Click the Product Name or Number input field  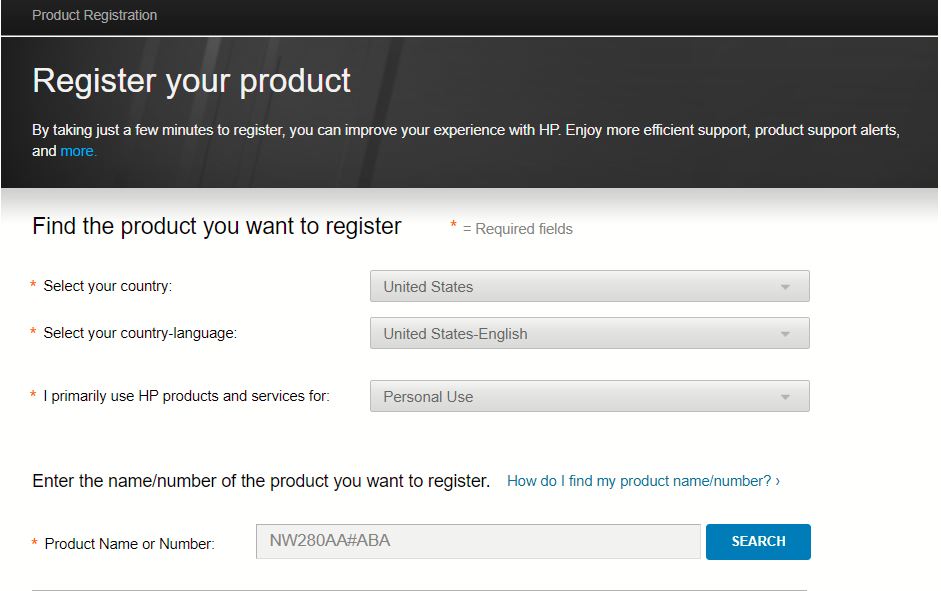point(478,541)
